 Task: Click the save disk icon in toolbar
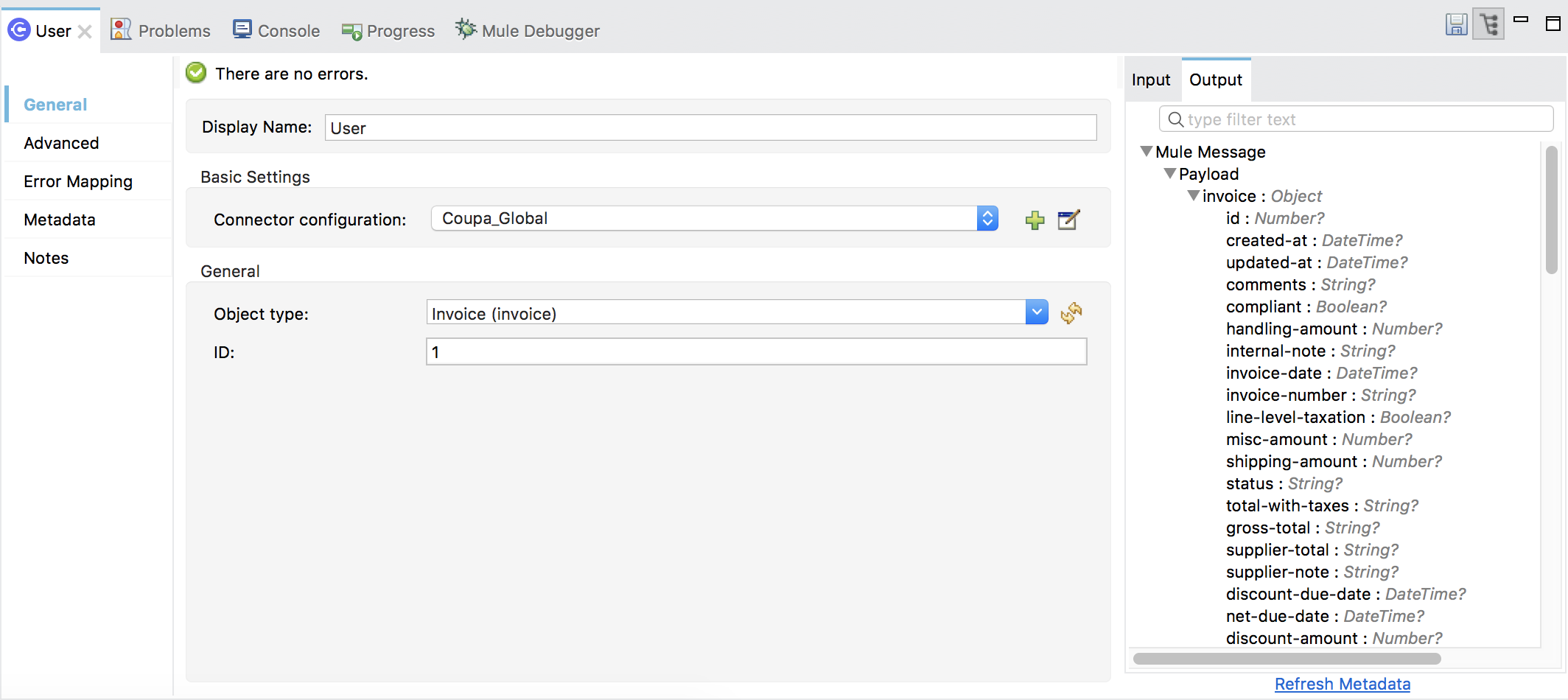[1456, 25]
